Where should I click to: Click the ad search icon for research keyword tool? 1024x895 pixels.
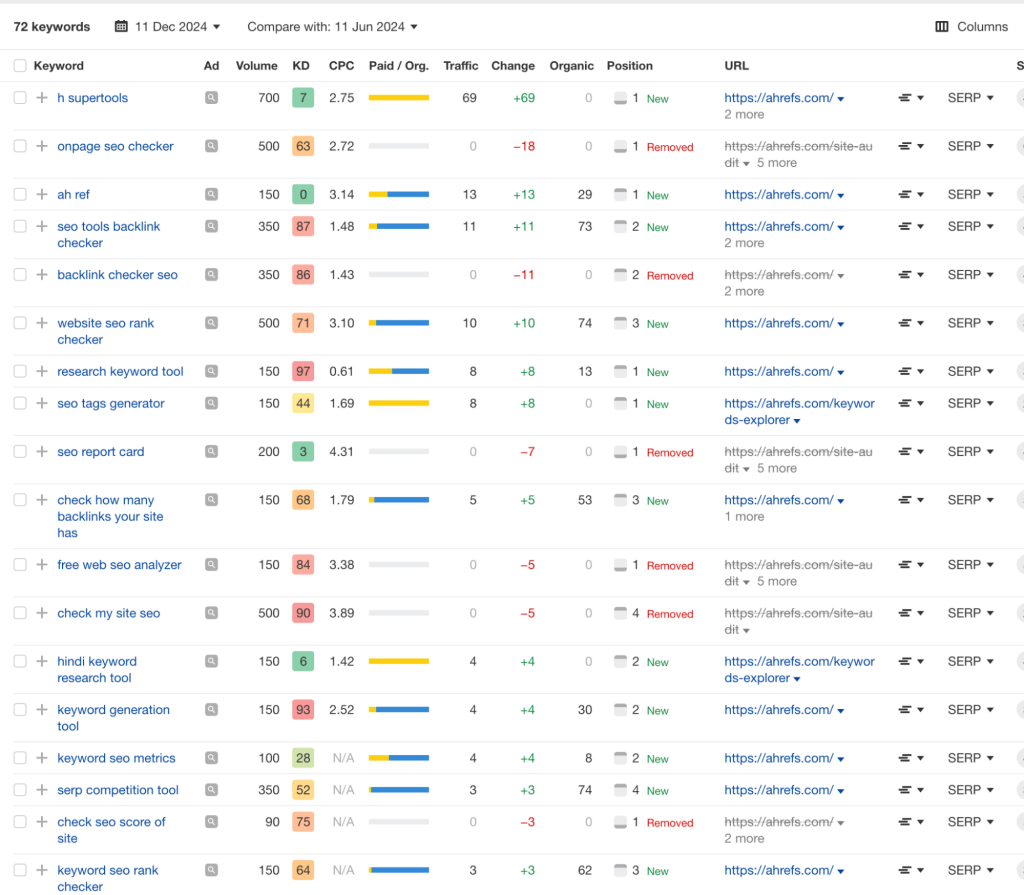[211, 371]
